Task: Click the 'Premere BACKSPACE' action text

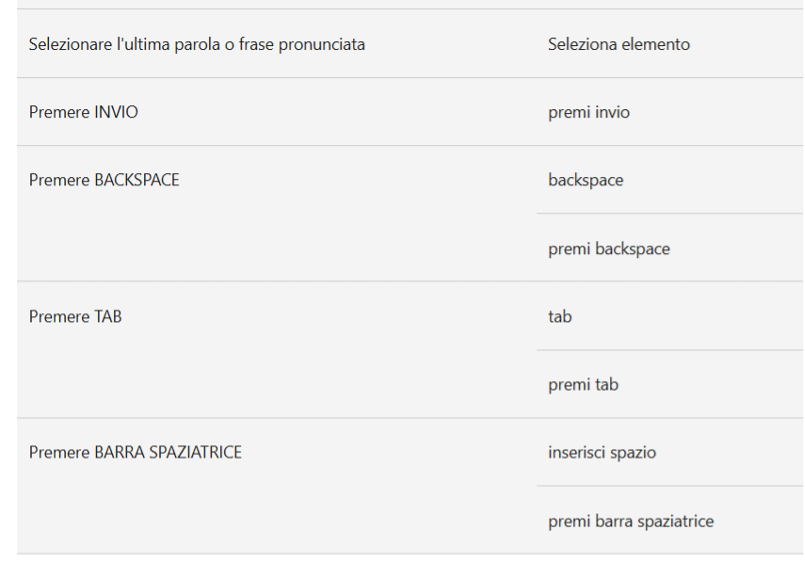Action: (104, 181)
